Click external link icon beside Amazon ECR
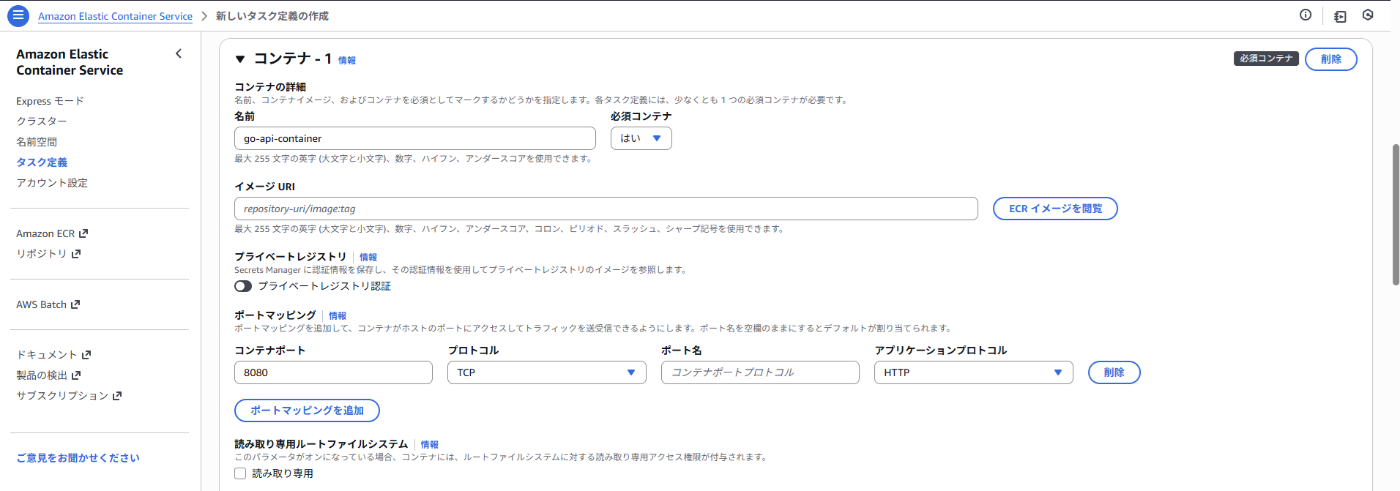This screenshot has width=1400, height=491. pyautogui.click(x=84, y=233)
